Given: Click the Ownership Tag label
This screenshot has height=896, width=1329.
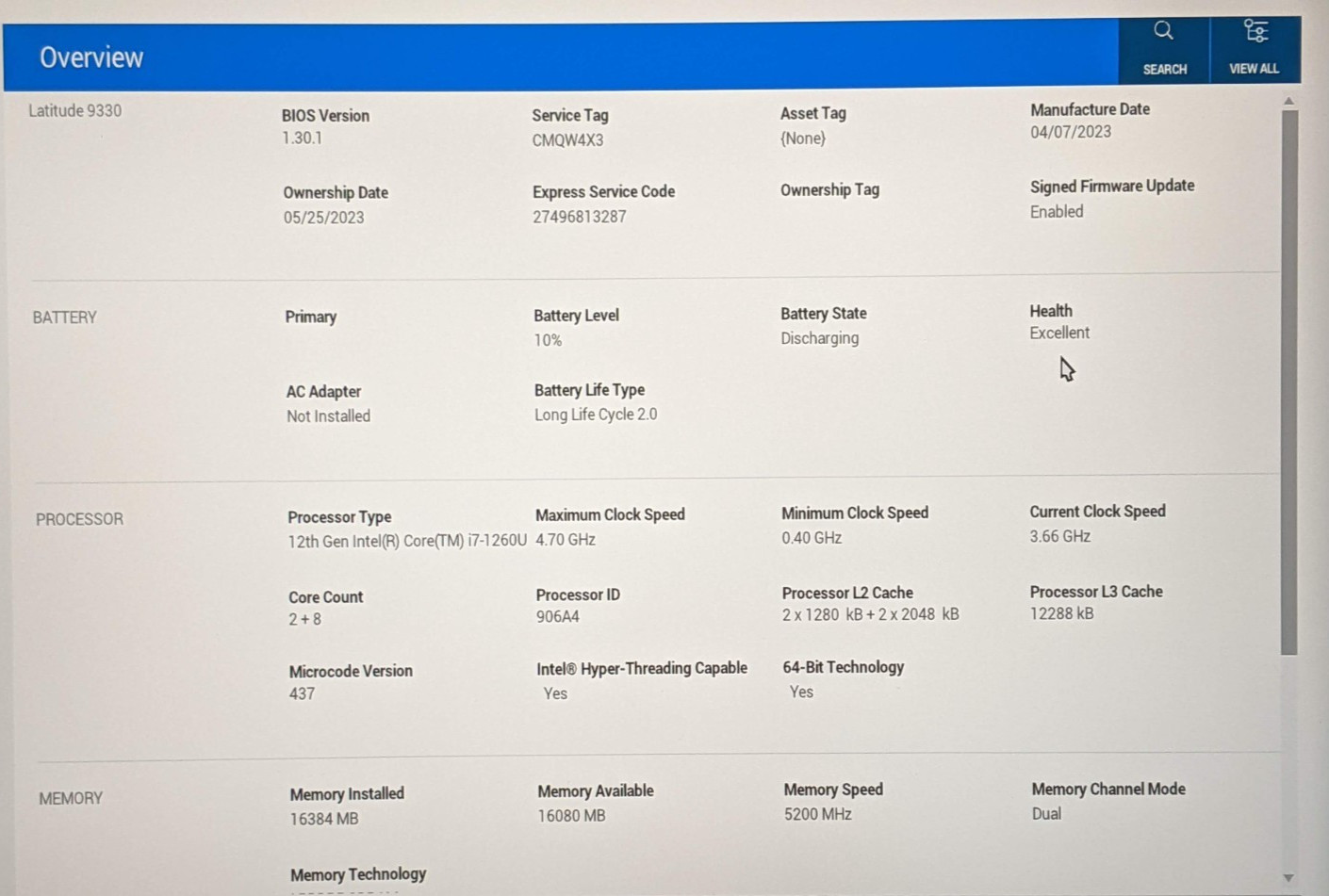Looking at the screenshot, I should 829,189.
